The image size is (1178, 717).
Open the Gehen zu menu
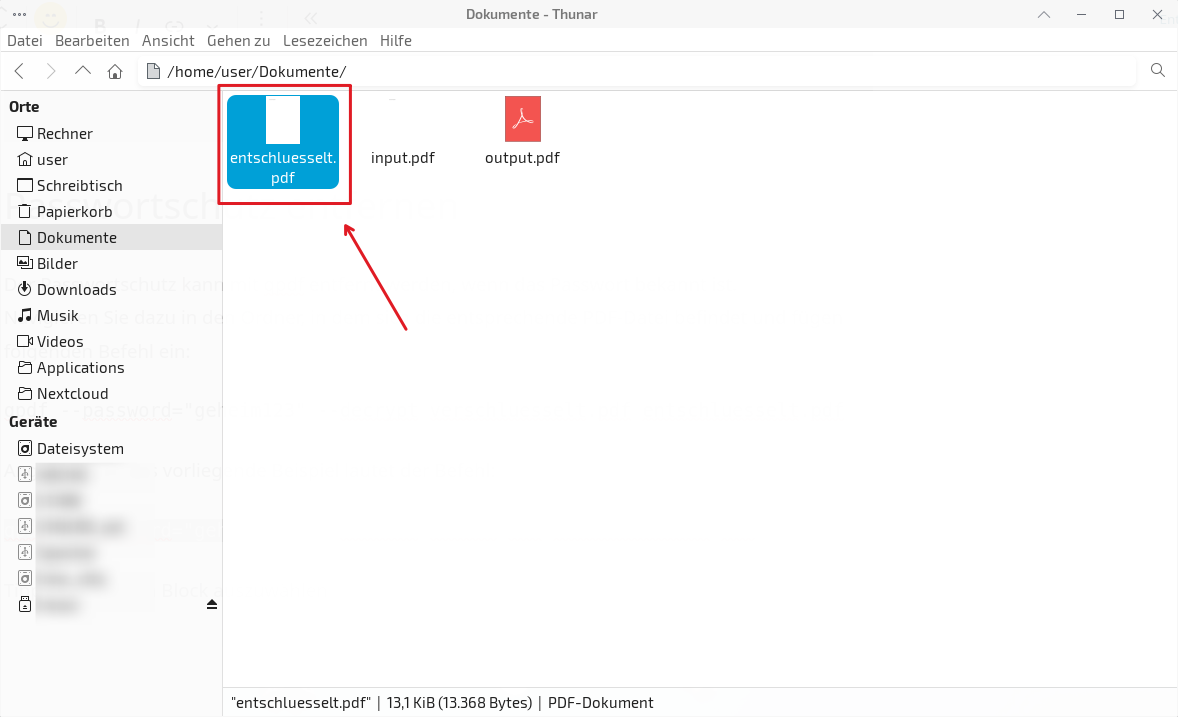click(x=238, y=41)
